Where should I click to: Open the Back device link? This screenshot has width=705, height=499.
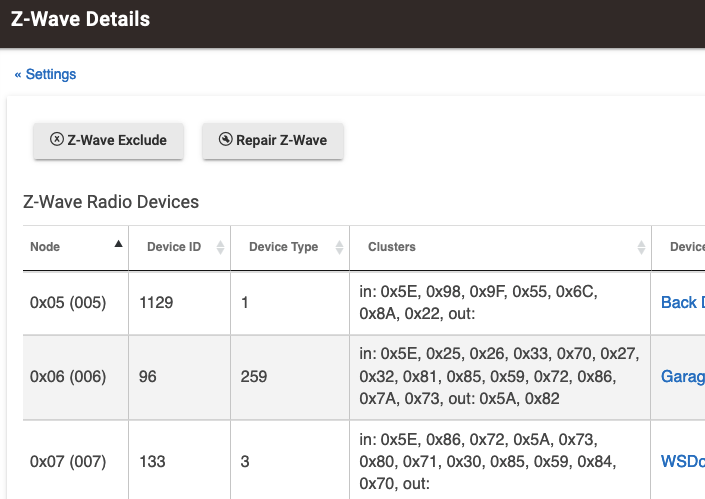(683, 303)
